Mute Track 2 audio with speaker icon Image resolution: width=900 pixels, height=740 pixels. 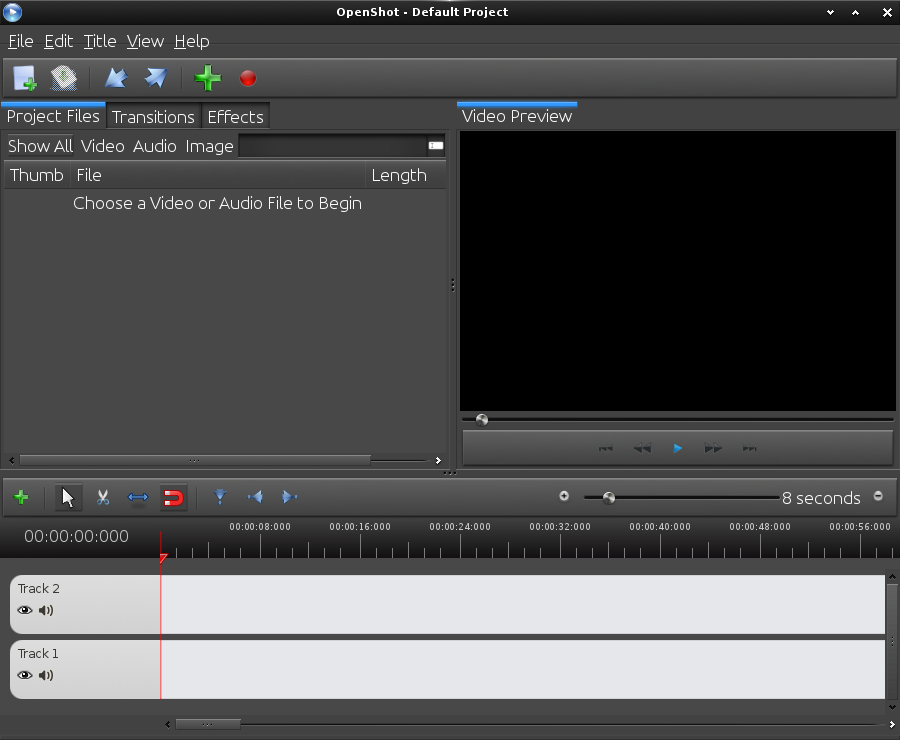coord(46,610)
